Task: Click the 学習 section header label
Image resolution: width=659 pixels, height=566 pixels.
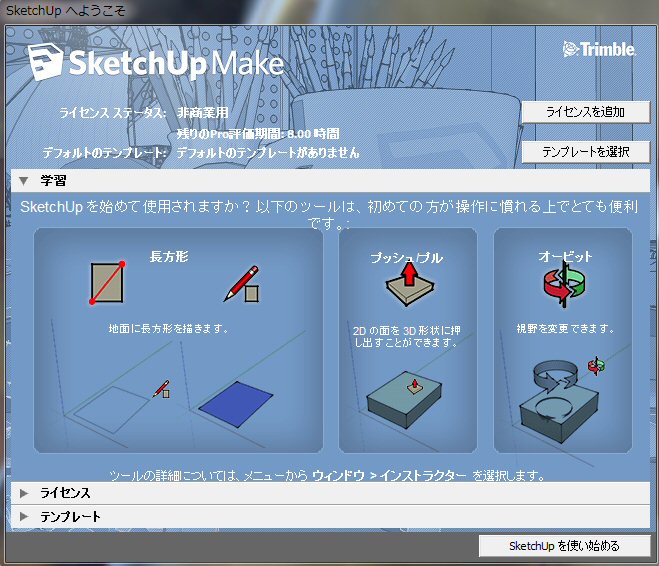Action: [x=53, y=181]
